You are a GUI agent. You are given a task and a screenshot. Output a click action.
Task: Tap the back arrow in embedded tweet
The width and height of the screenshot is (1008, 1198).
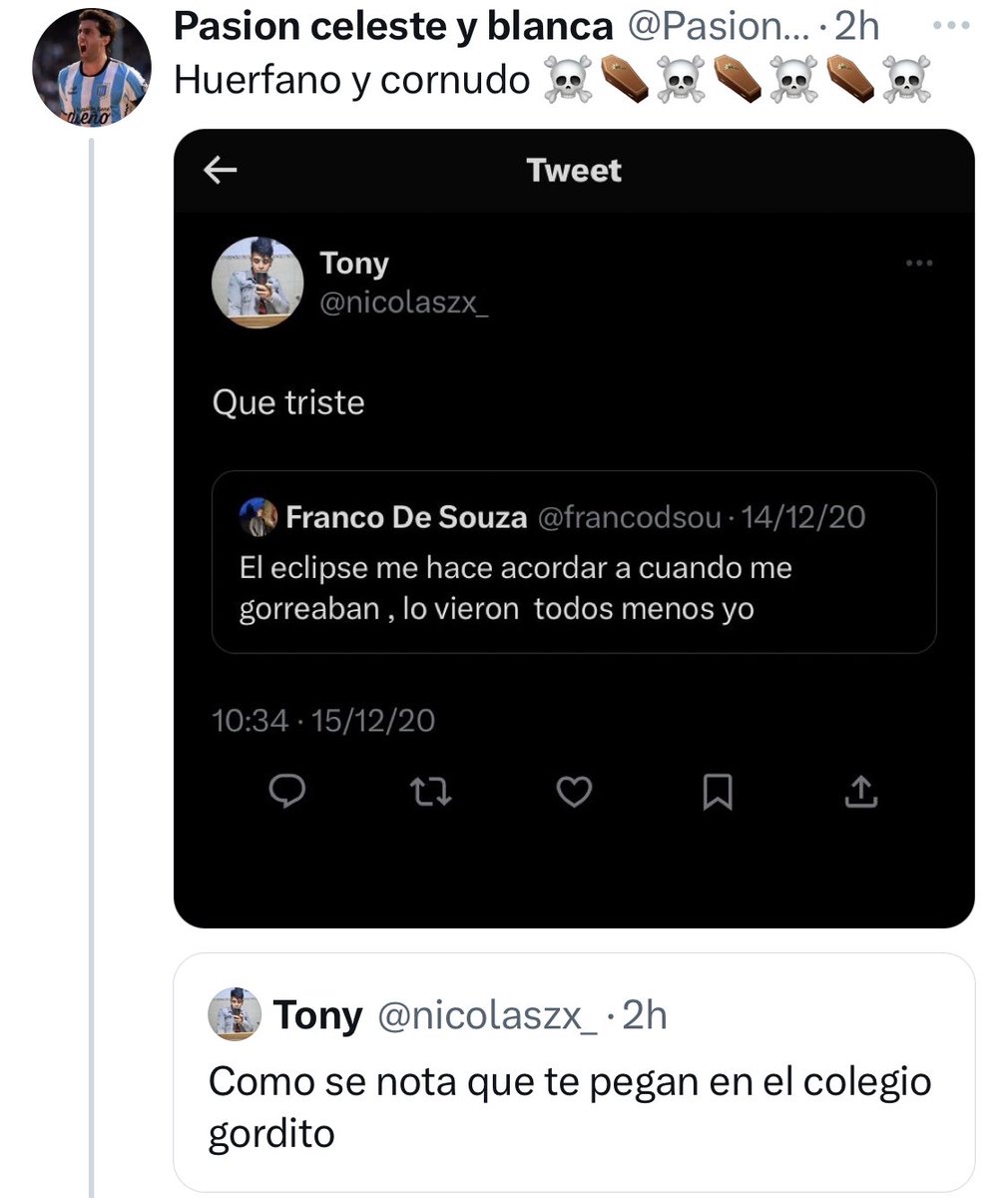[x=220, y=171]
